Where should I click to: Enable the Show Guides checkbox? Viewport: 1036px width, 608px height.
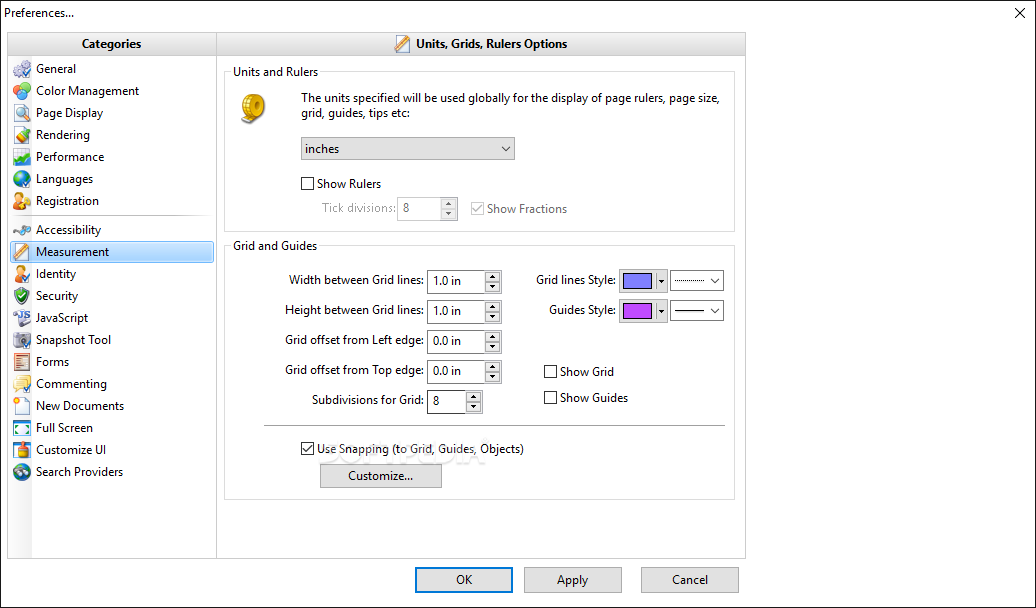pyautogui.click(x=550, y=398)
